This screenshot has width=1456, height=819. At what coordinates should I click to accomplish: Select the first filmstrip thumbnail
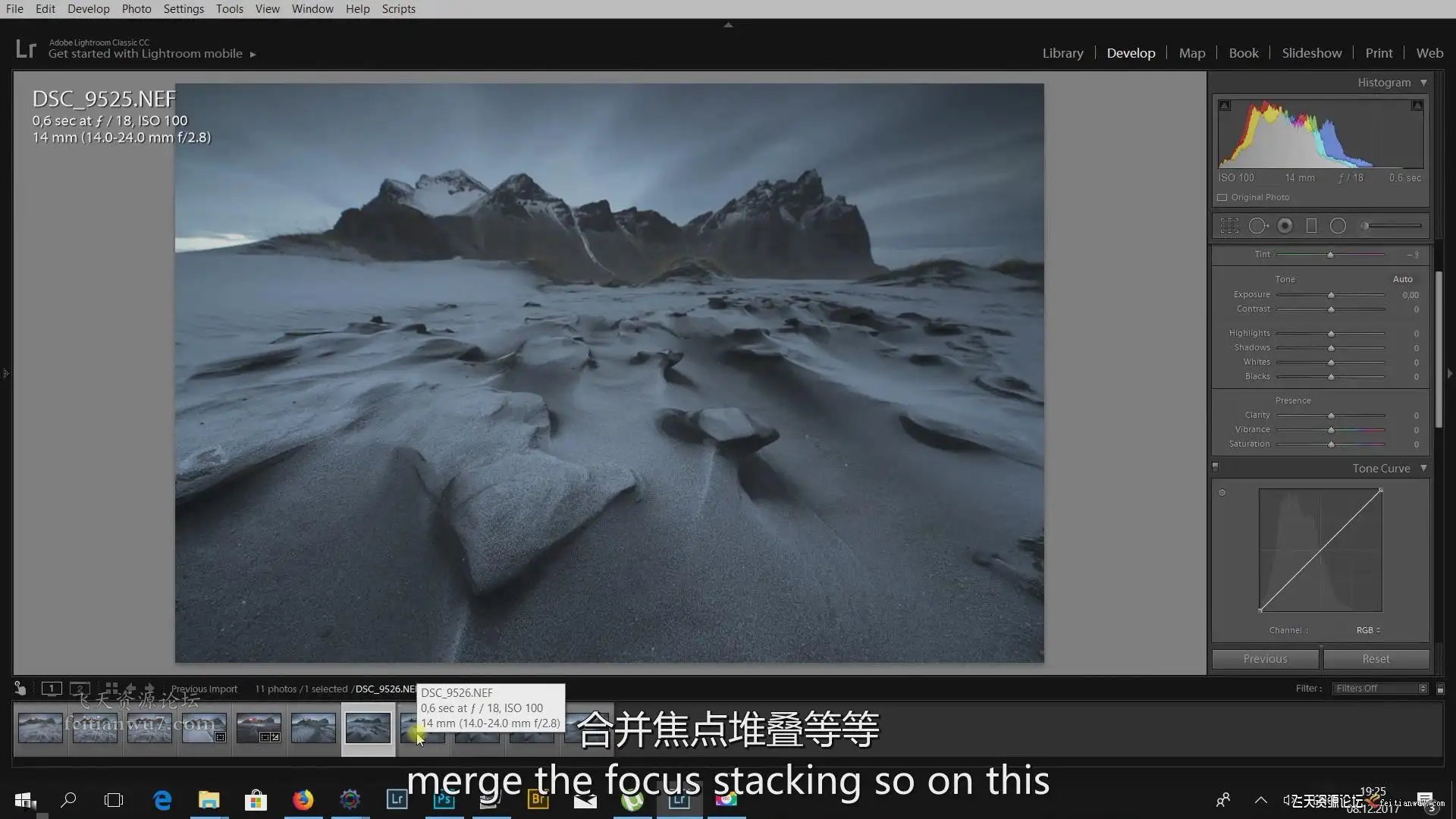[40, 728]
